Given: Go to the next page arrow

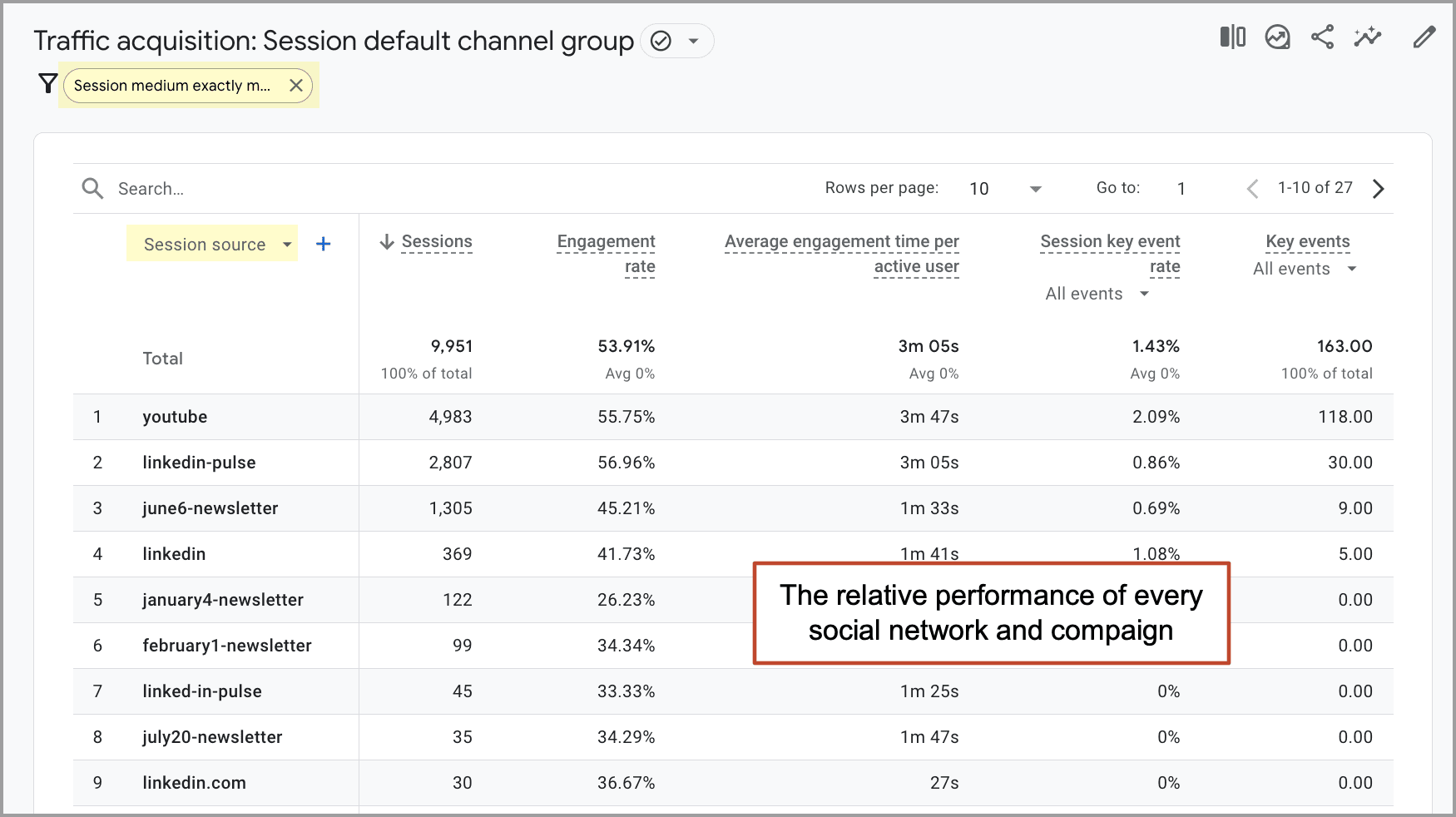Looking at the screenshot, I should [1379, 189].
